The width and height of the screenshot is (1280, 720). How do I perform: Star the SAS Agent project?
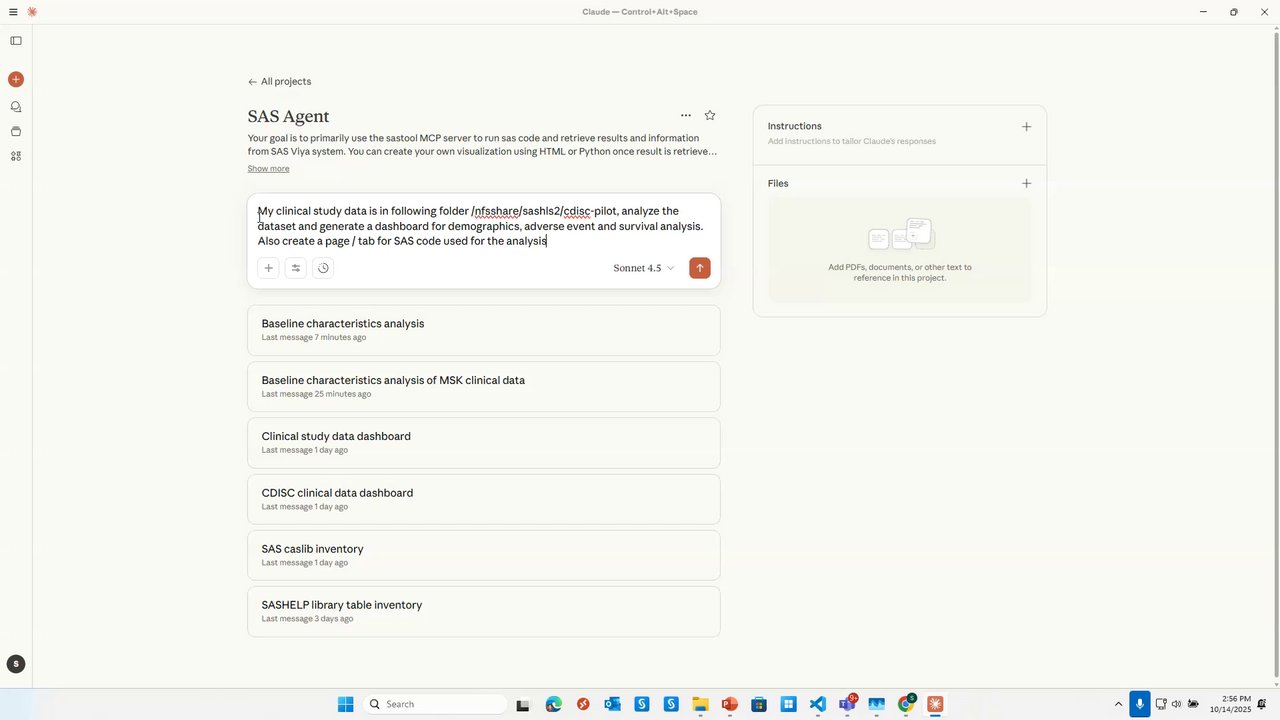point(710,116)
